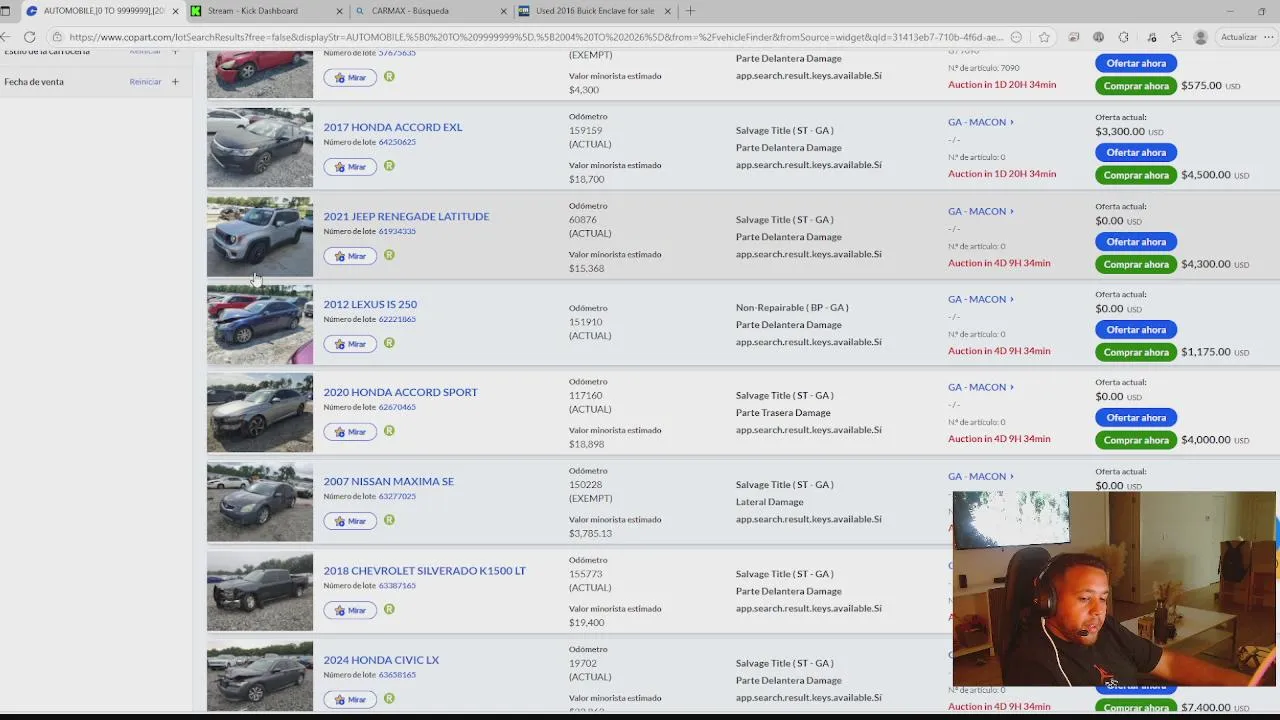Click the Mirar watch button for 2021 Jeep Renegade
The height and width of the screenshot is (720, 1280).
tap(350, 256)
